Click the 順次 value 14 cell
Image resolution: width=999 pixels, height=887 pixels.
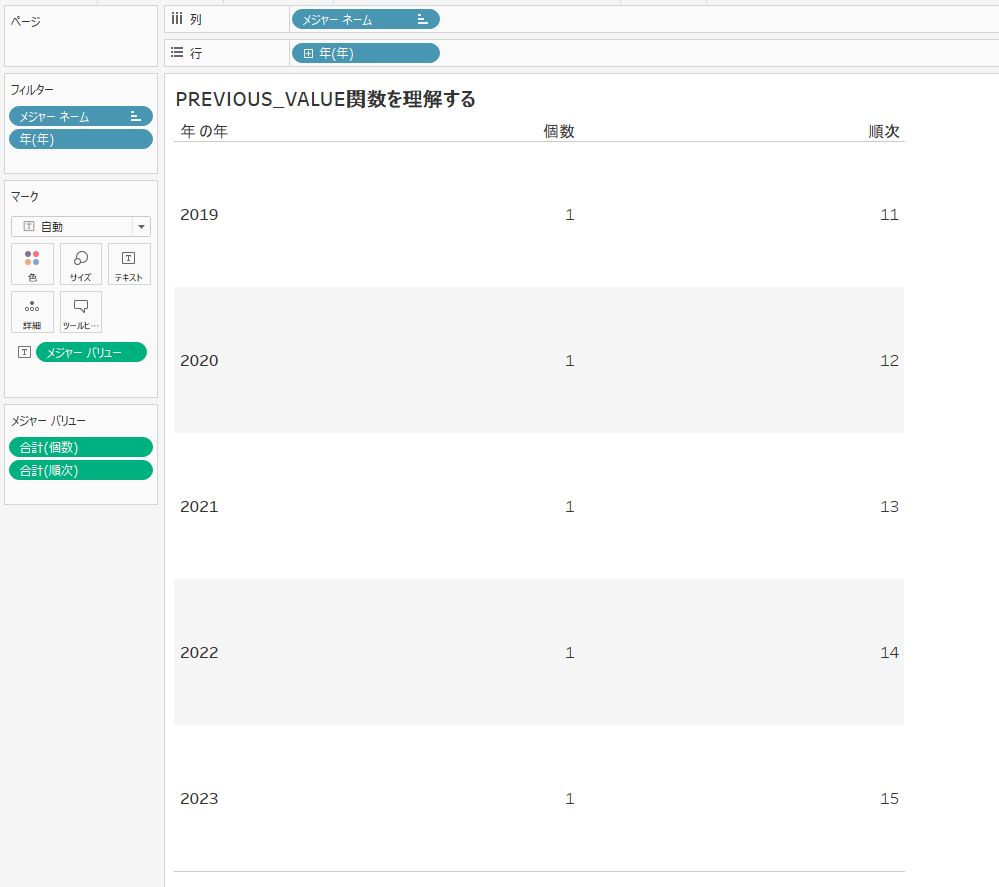[x=889, y=653]
